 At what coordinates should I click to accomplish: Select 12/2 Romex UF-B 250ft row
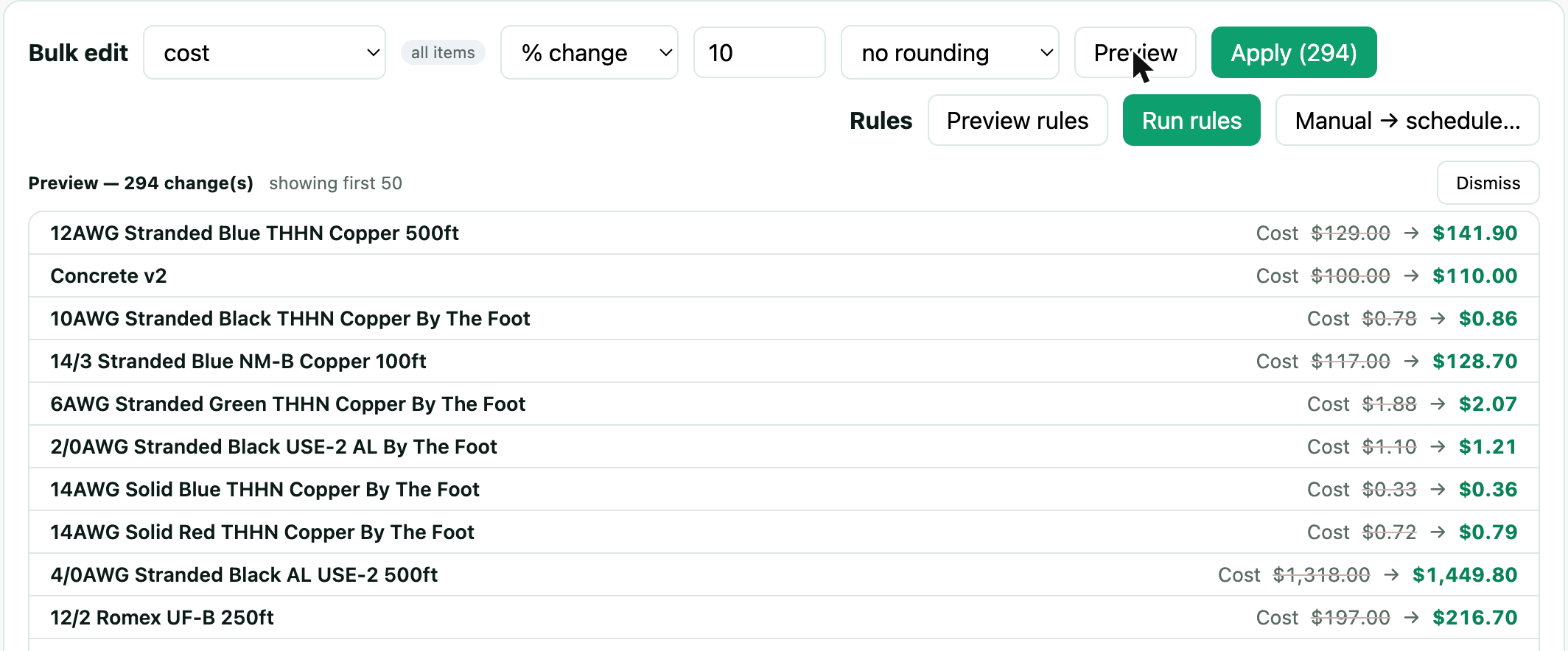(x=784, y=617)
